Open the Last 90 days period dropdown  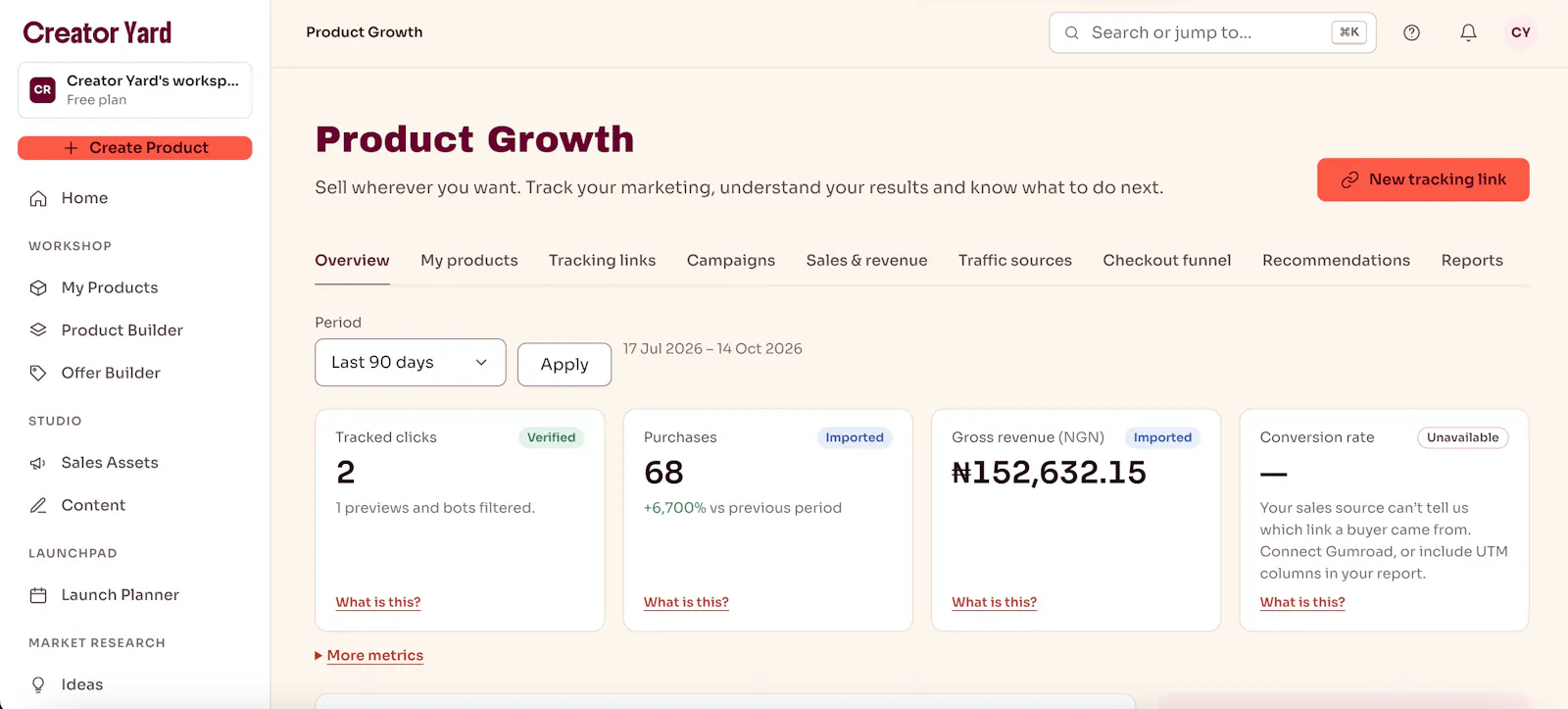[411, 363]
